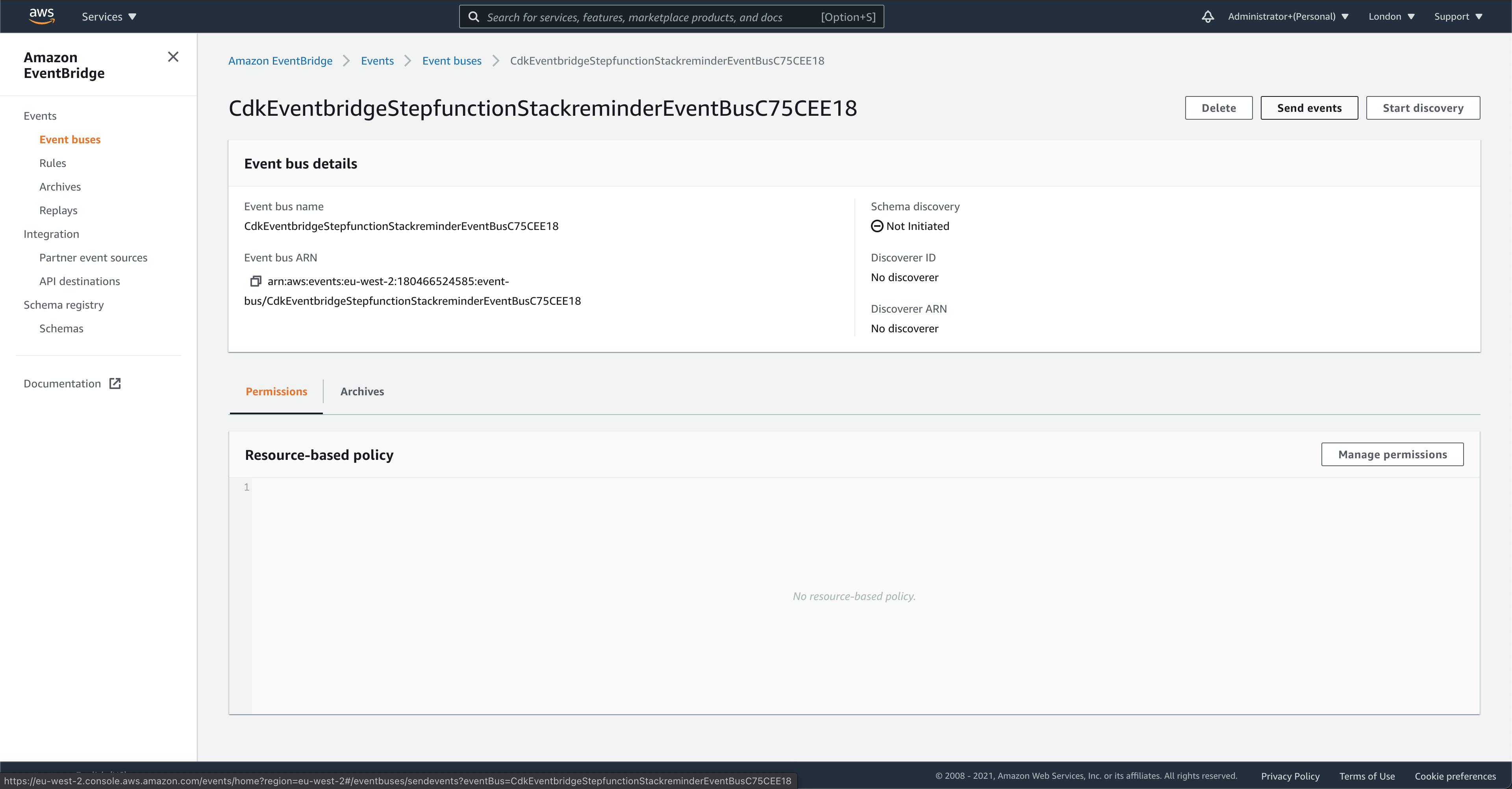Click the Send events button
Screen dimensions: 1512x789
click(1309, 108)
